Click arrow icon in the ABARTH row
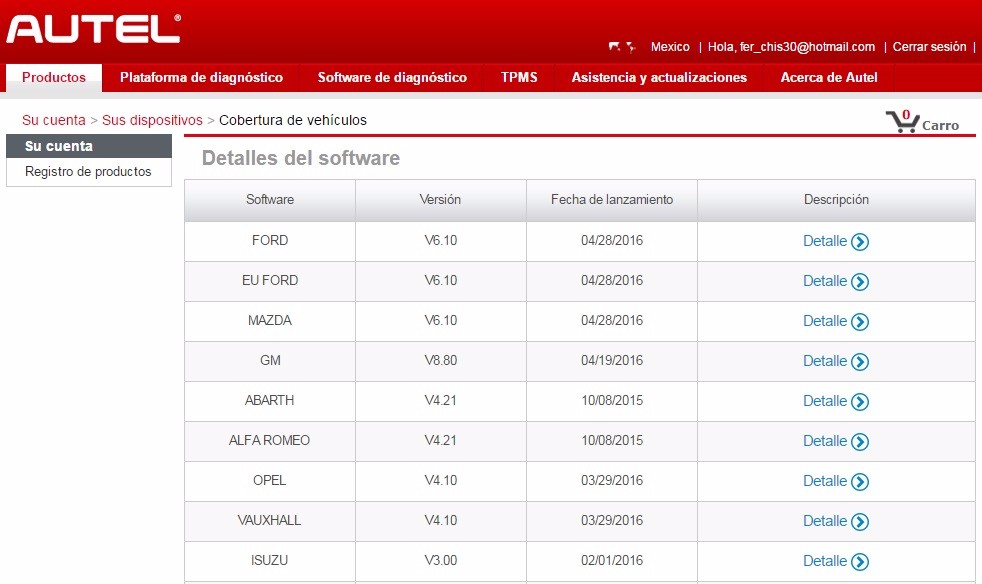 pos(860,402)
